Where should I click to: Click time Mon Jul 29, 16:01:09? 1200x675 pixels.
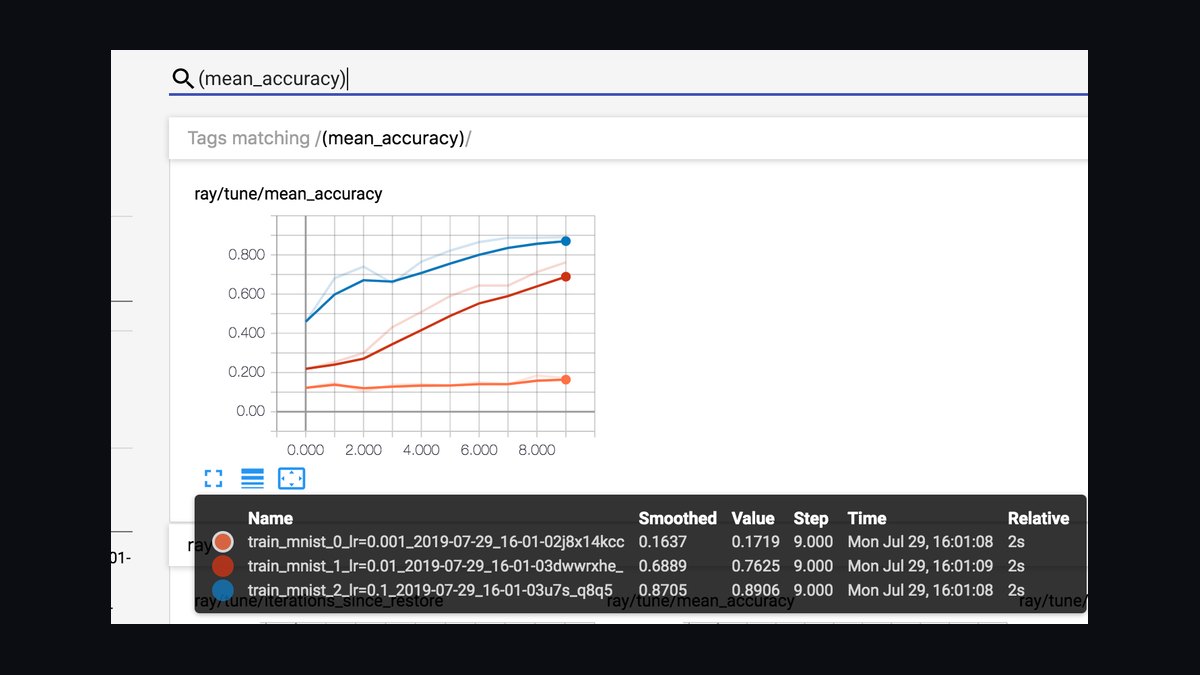point(921,566)
